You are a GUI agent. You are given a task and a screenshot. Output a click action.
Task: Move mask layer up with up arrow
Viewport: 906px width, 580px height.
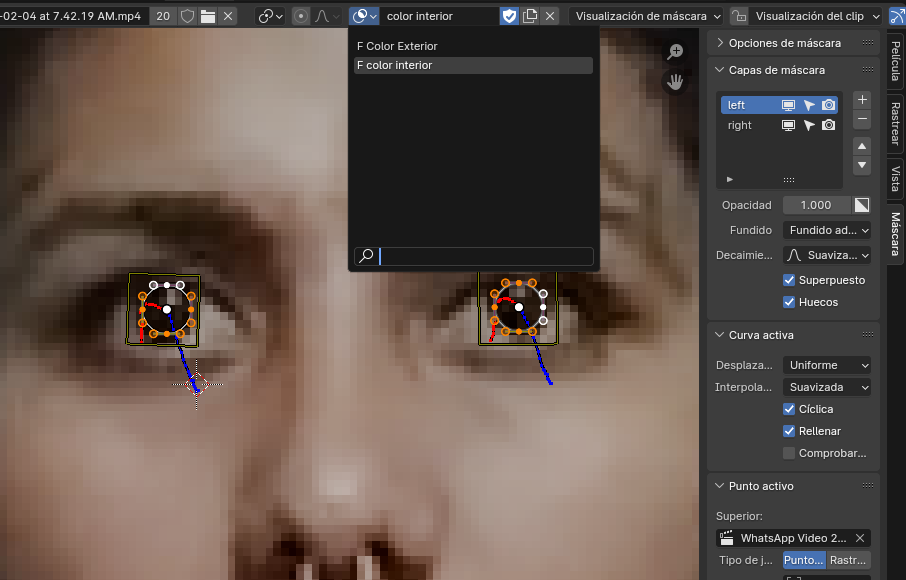[862, 146]
